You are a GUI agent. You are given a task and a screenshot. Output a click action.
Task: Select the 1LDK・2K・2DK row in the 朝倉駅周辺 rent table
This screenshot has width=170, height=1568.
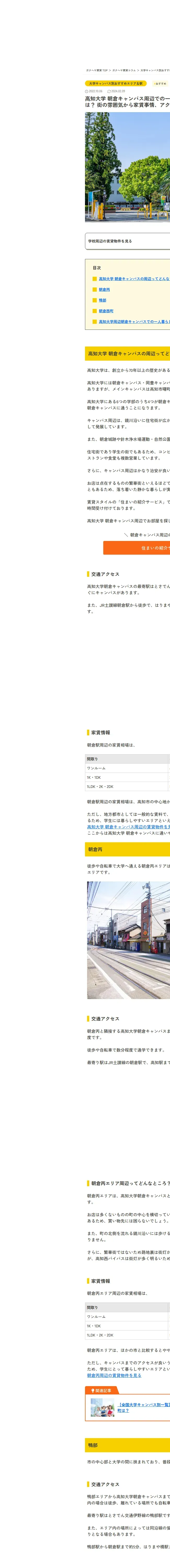point(127,786)
